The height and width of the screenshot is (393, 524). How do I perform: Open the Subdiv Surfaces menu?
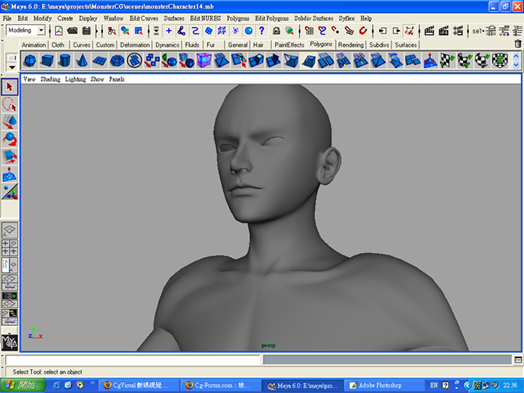(313, 18)
